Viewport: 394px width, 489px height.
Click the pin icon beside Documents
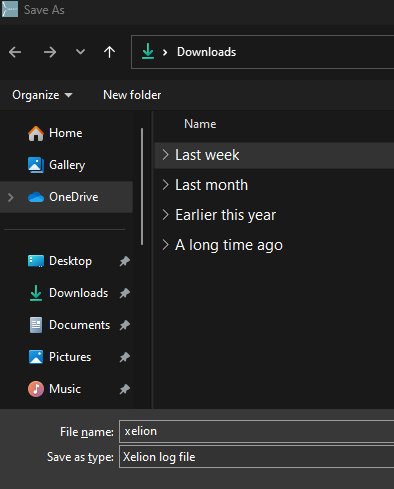[x=125, y=325]
